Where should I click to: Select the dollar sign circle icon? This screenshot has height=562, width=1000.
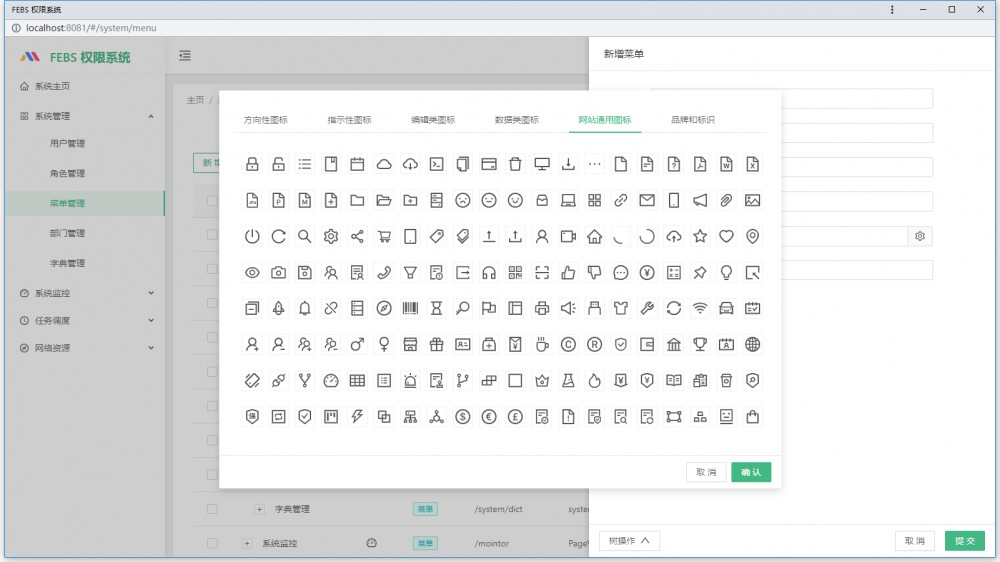(x=462, y=417)
